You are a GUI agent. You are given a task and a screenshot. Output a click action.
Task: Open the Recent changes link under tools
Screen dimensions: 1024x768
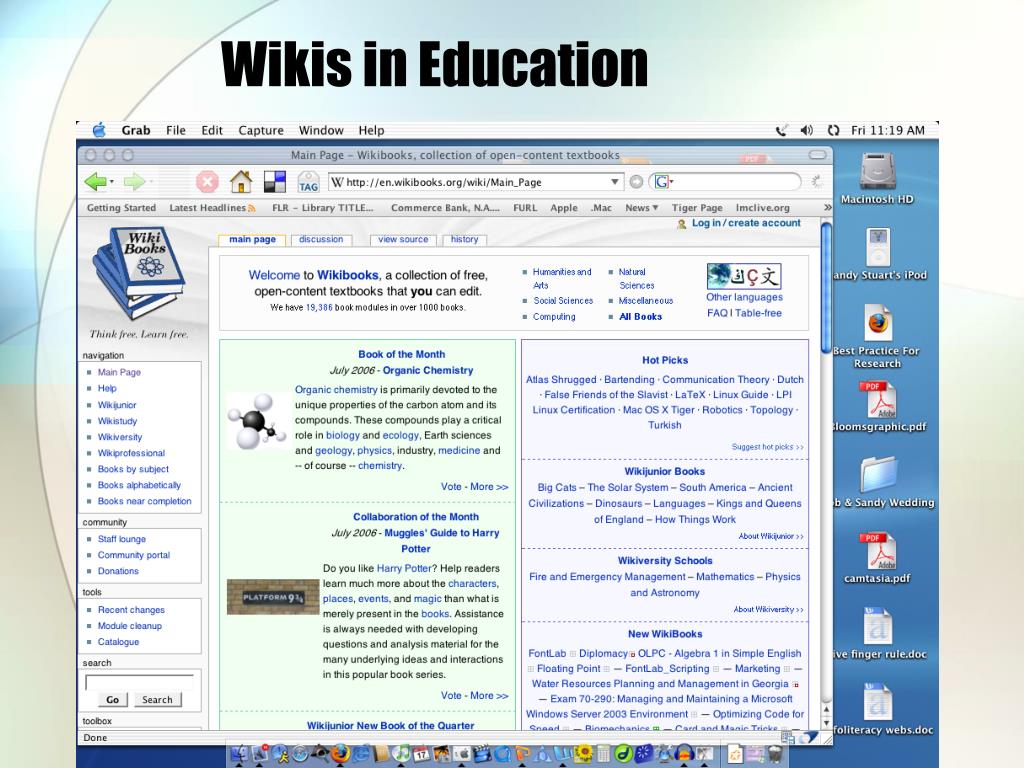tap(131, 609)
